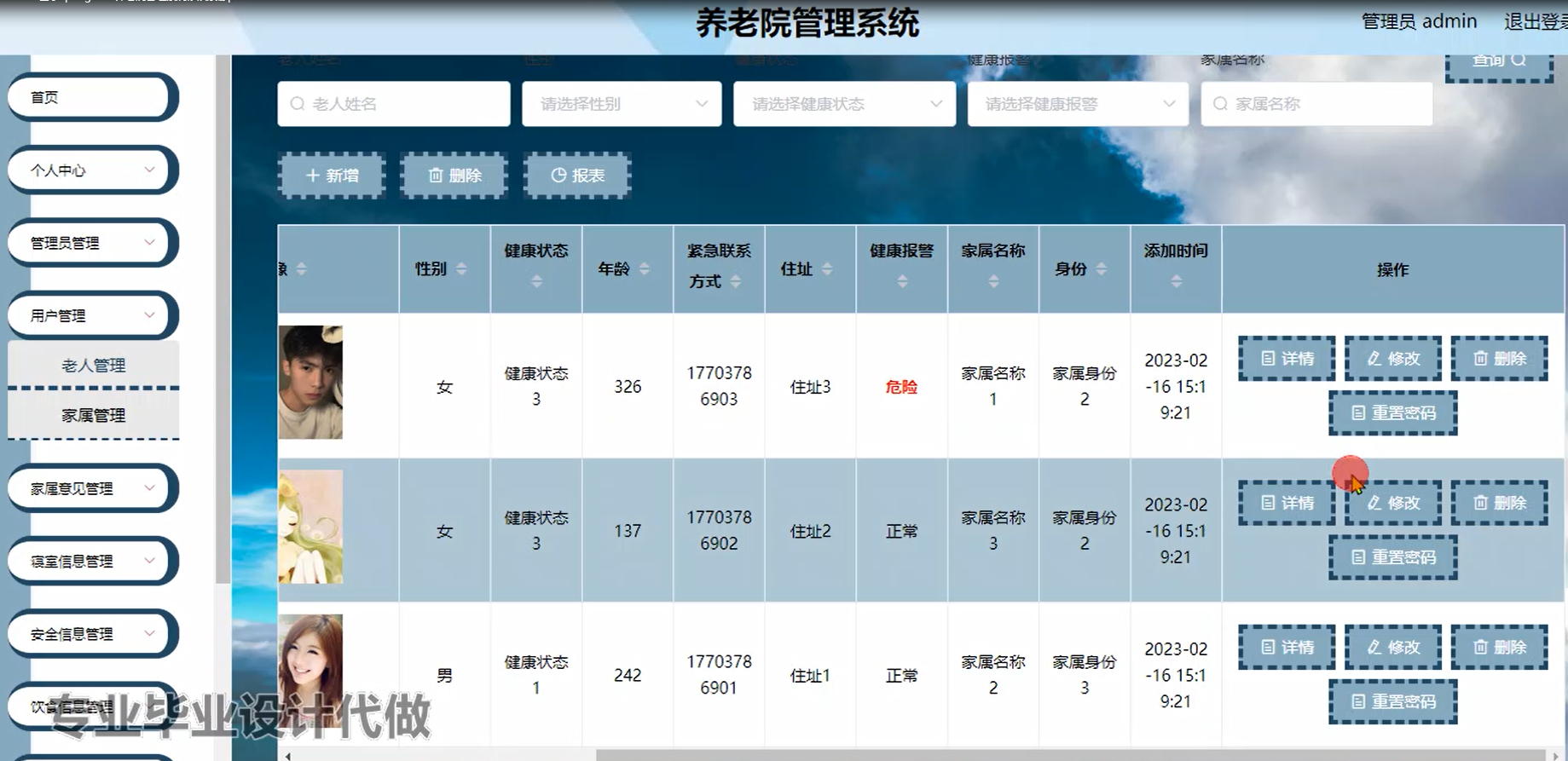Click the sidebar vertical scrollbar

pos(223,320)
